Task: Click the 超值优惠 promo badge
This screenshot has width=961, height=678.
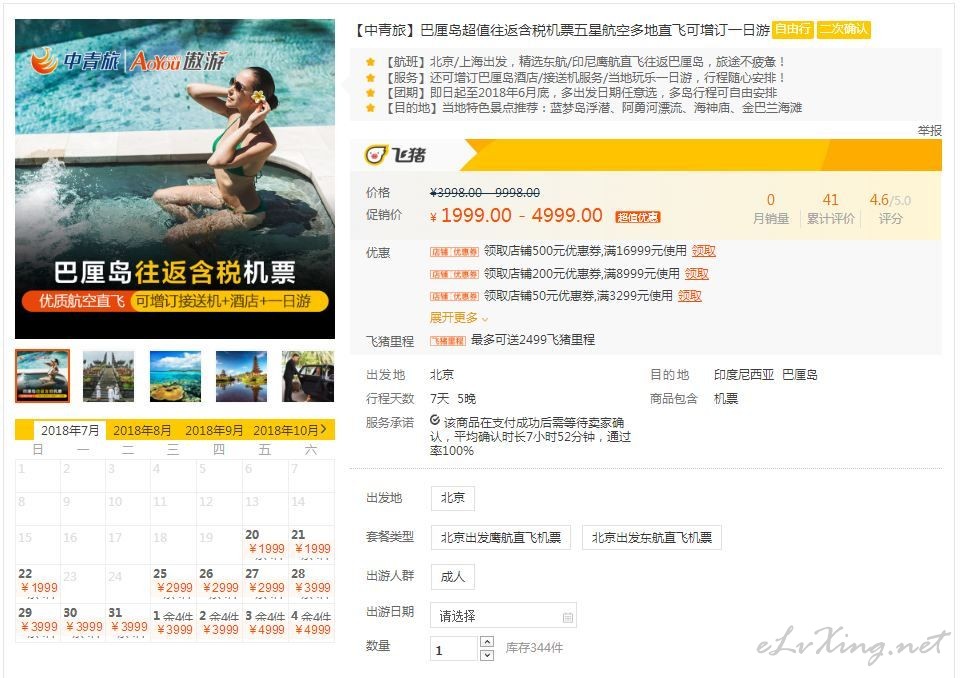Action: click(638, 216)
